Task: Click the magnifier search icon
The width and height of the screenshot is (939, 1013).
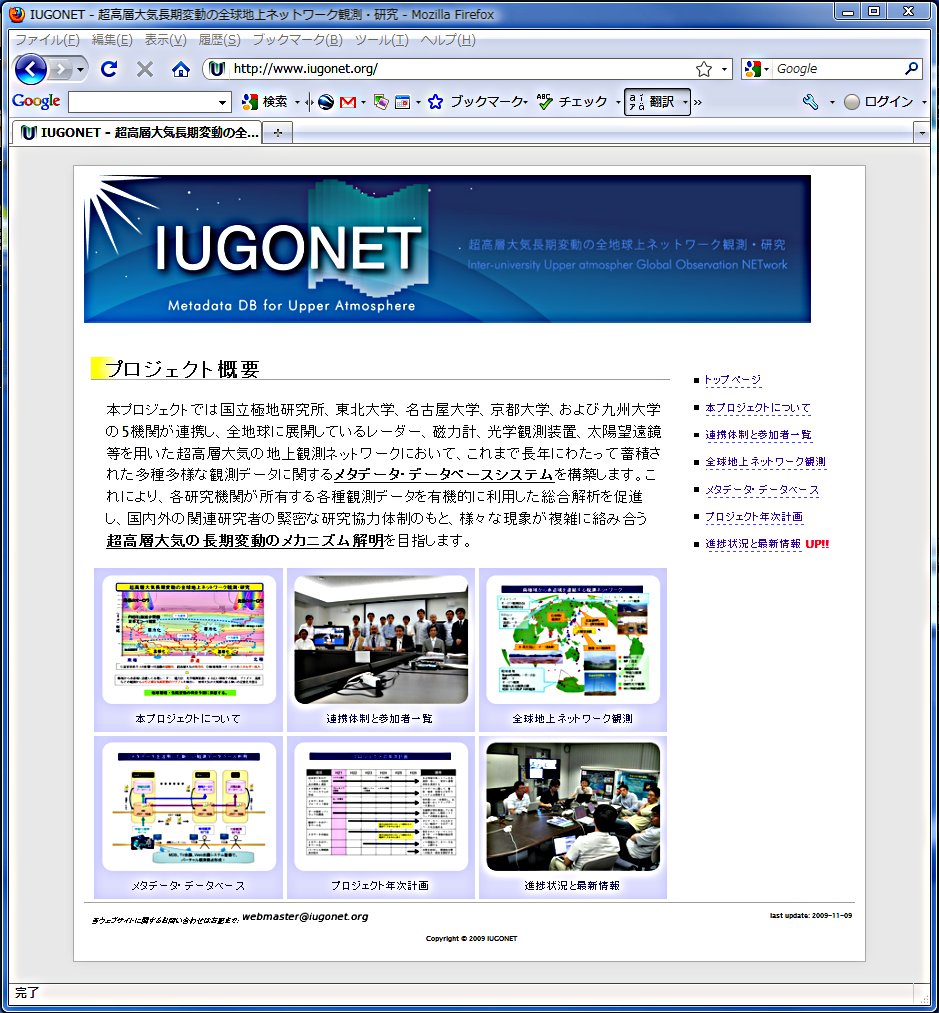Action: click(x=911, y=68)
